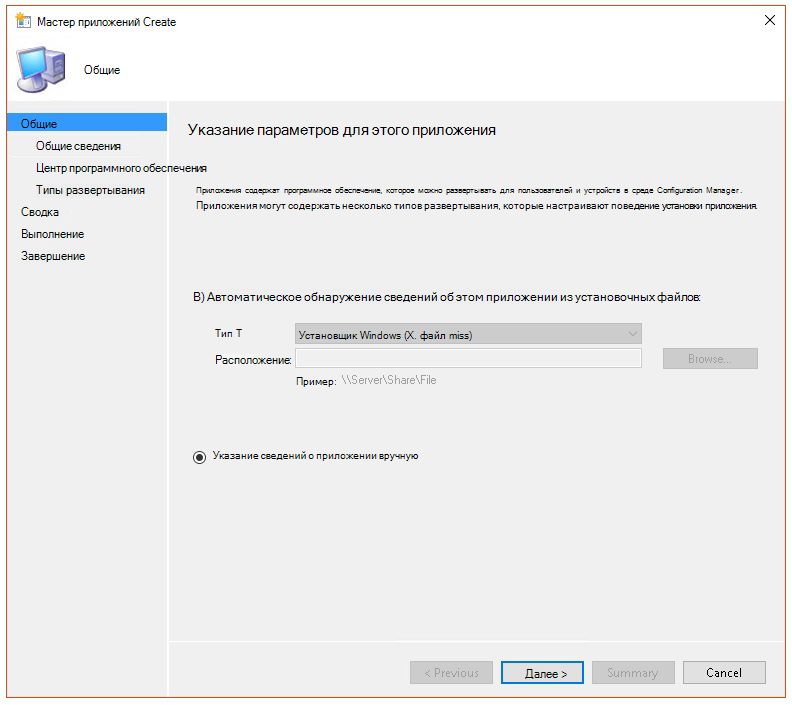Click the Расположение input field
Image resolution: width=792 pixels, height=705 pixels.
[x=468, y=359]
